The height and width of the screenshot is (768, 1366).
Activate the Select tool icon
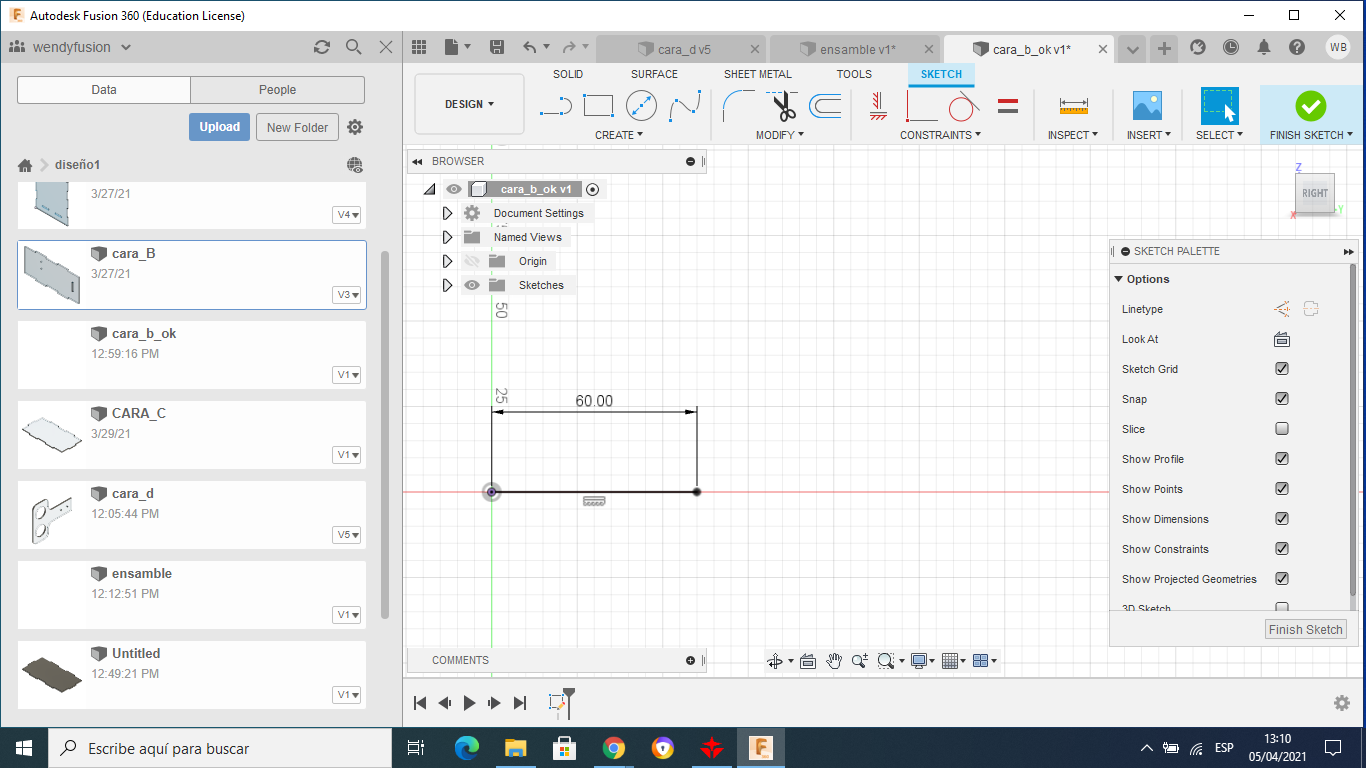coord(1219,105)
